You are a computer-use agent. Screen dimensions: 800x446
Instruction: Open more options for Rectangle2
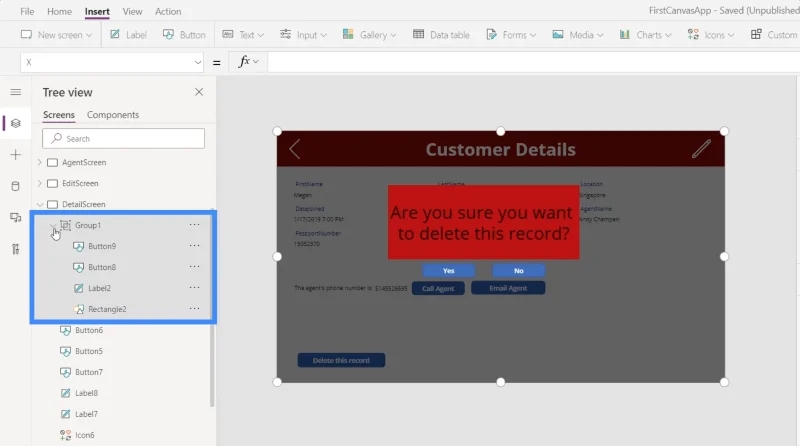(x=194, y=308)
